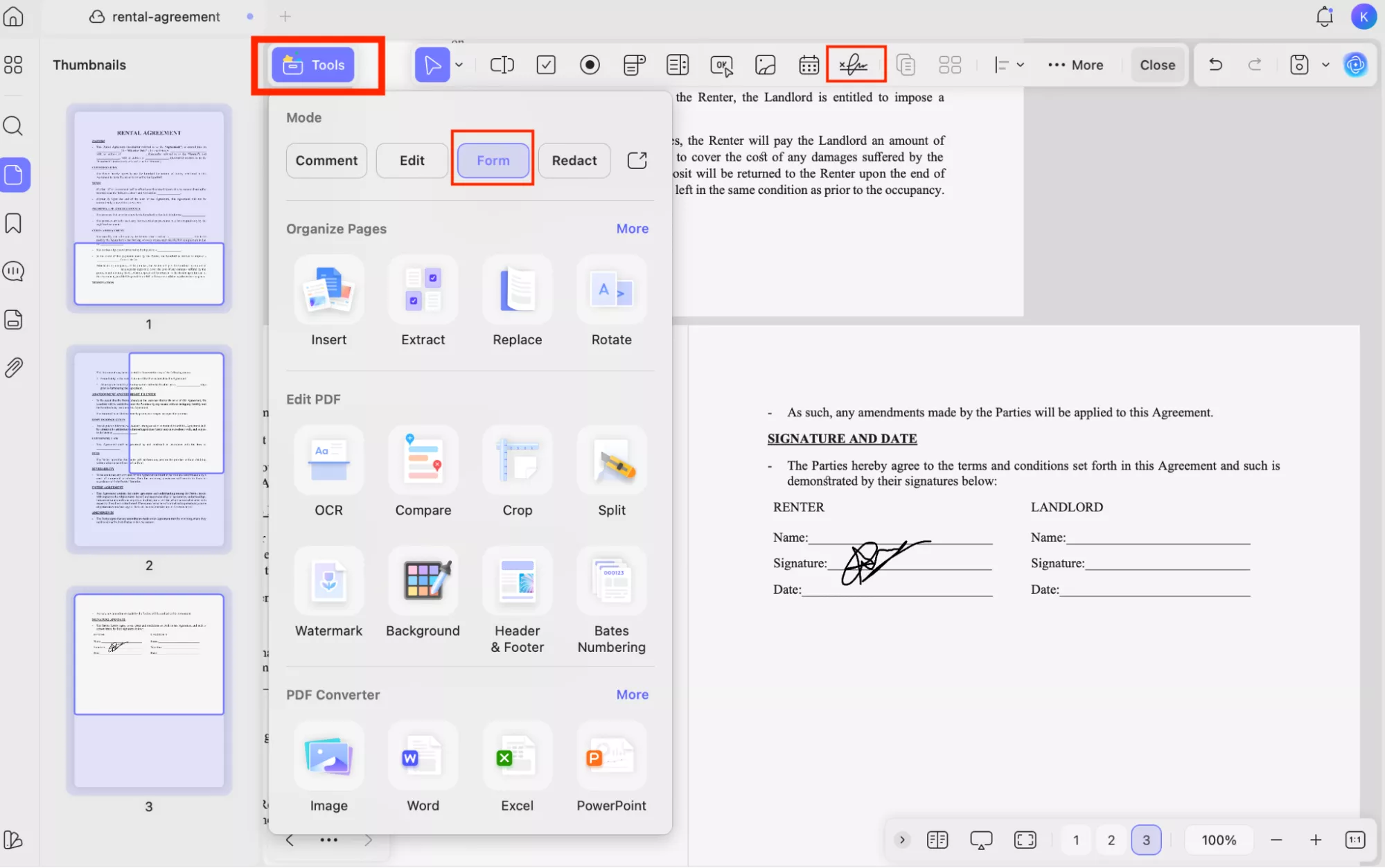The width and height of the screenshot is (1385, 868).
Task: Switch to the rental-agreement tab
Action: 165,16
